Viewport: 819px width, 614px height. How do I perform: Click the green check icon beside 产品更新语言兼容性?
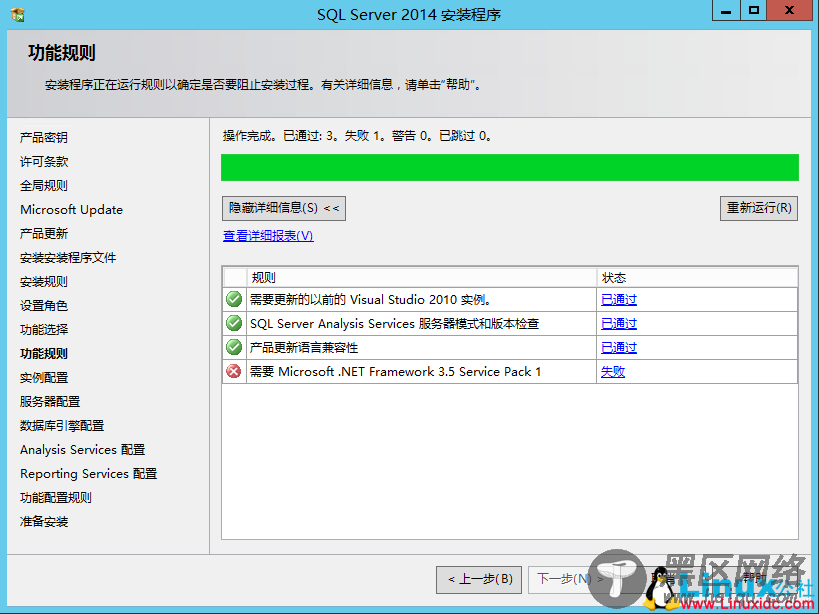coord(233,347)
